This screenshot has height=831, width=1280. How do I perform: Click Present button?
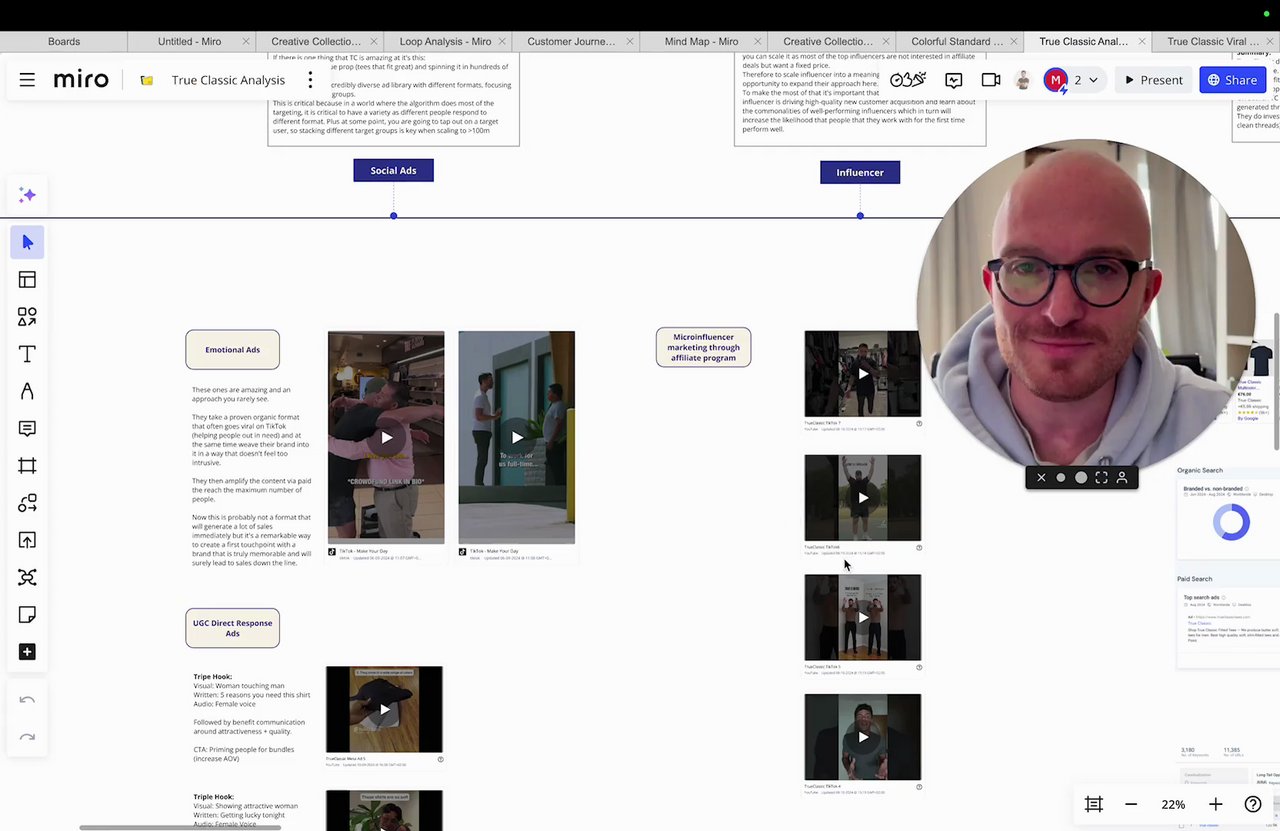point(1153,80)
